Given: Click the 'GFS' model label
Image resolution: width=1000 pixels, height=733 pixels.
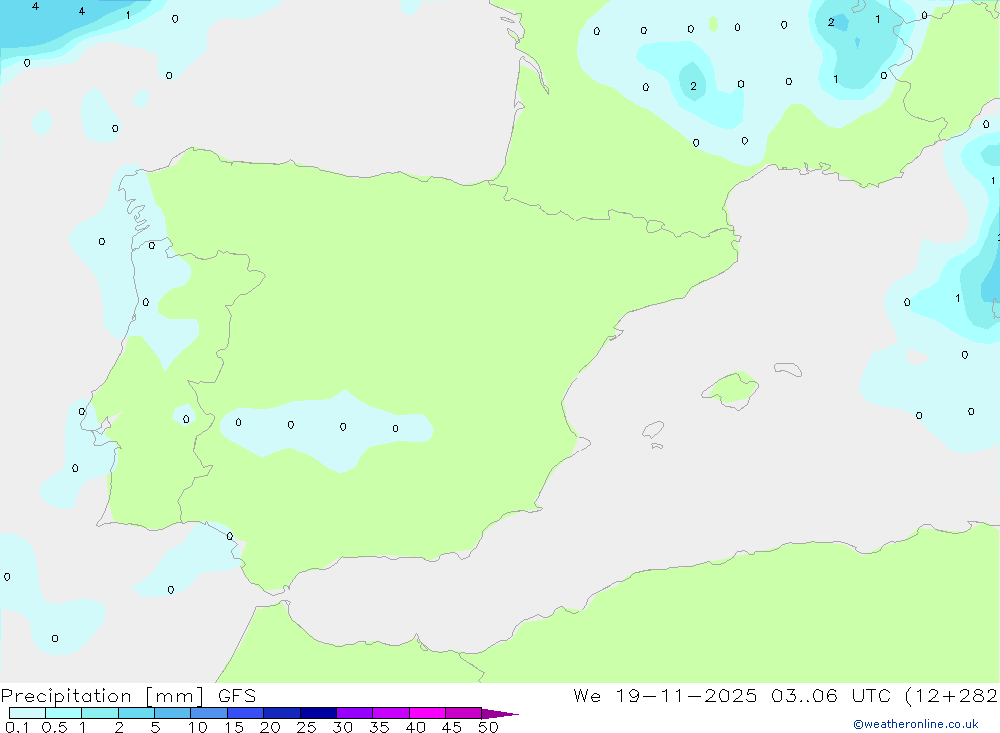Looking at the screenshot, I should click(x=237, y=695).
